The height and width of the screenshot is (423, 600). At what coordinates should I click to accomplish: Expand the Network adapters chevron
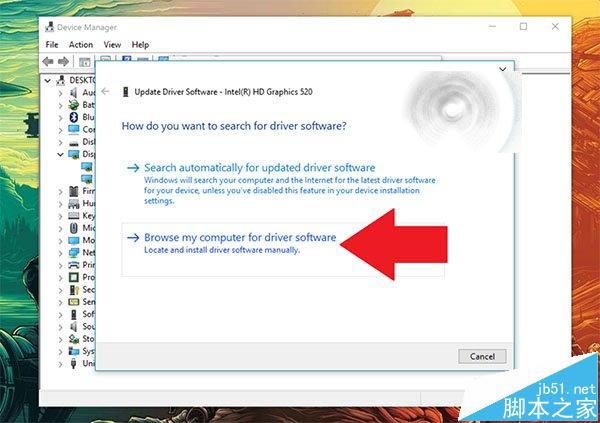point(60,253)
